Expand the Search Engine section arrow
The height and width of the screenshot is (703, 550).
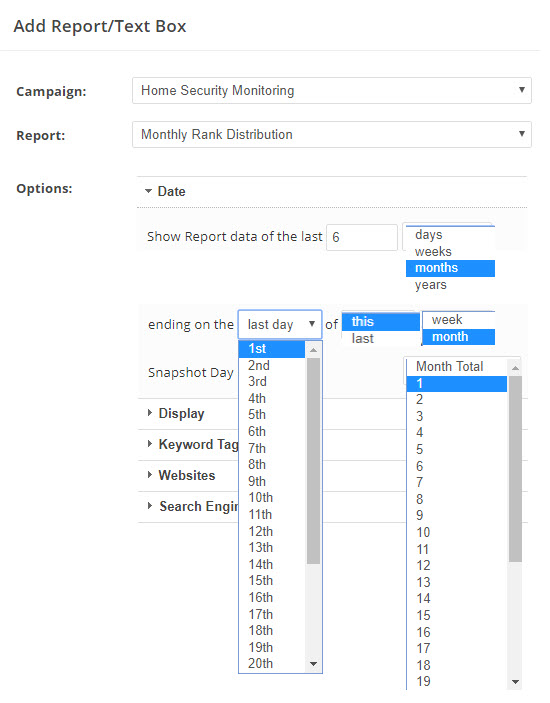(150, 506)
